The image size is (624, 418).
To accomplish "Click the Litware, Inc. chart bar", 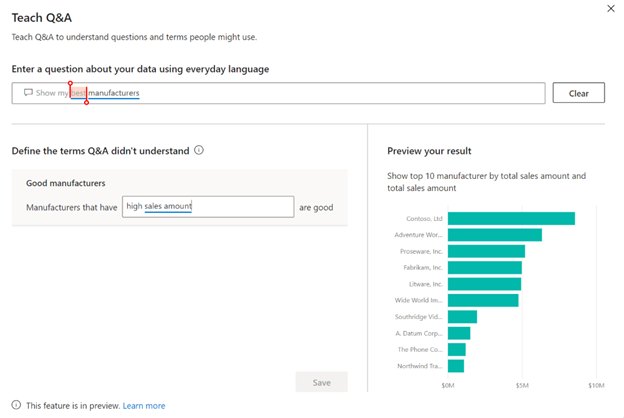I will coord(484,284).
